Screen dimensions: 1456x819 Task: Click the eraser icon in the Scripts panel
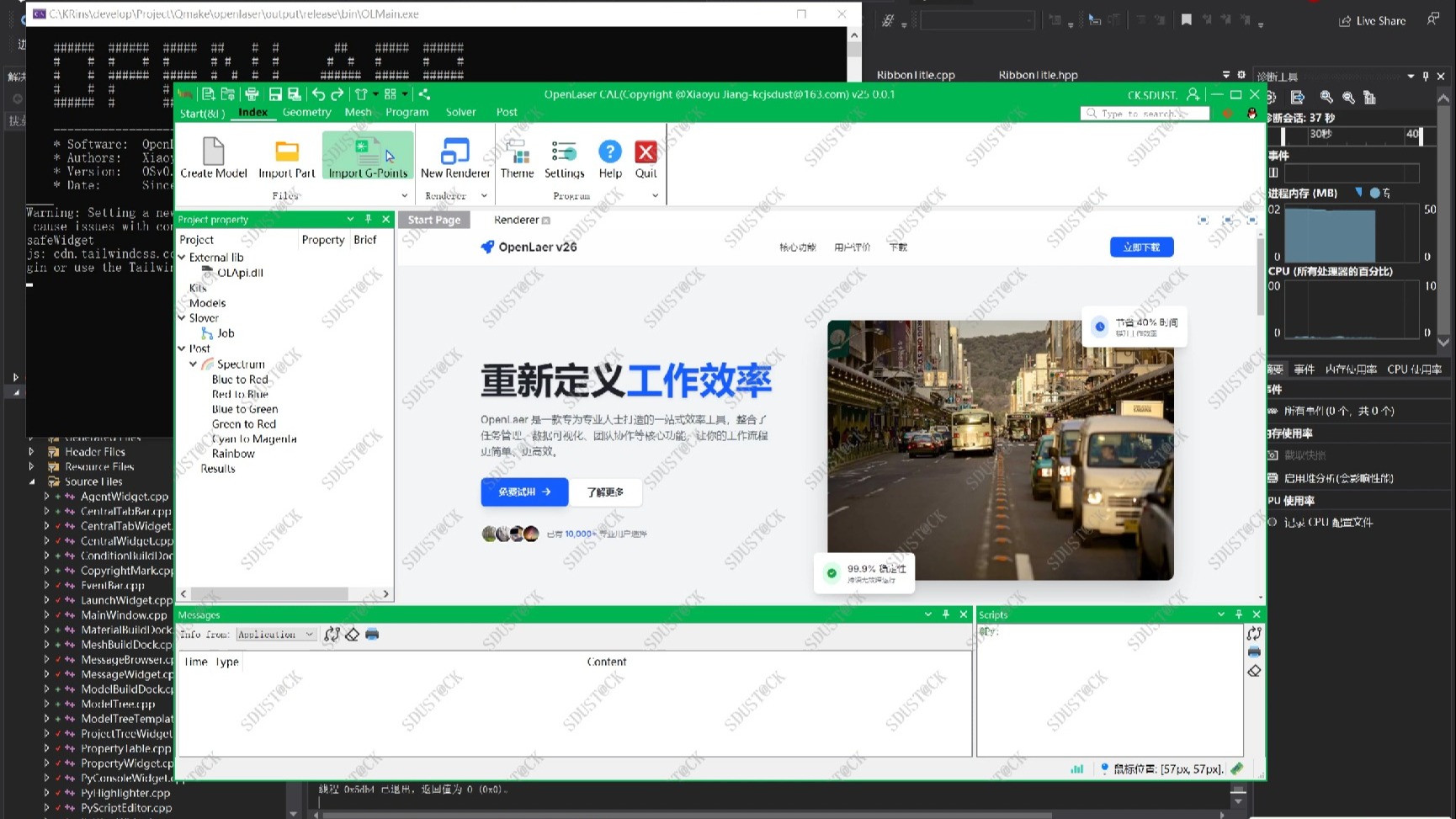(x=1254, y=671)
